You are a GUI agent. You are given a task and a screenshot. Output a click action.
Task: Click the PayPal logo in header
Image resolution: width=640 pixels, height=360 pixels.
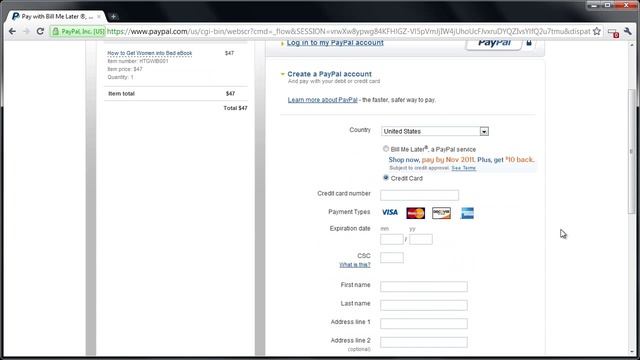[x=494, y=43]
